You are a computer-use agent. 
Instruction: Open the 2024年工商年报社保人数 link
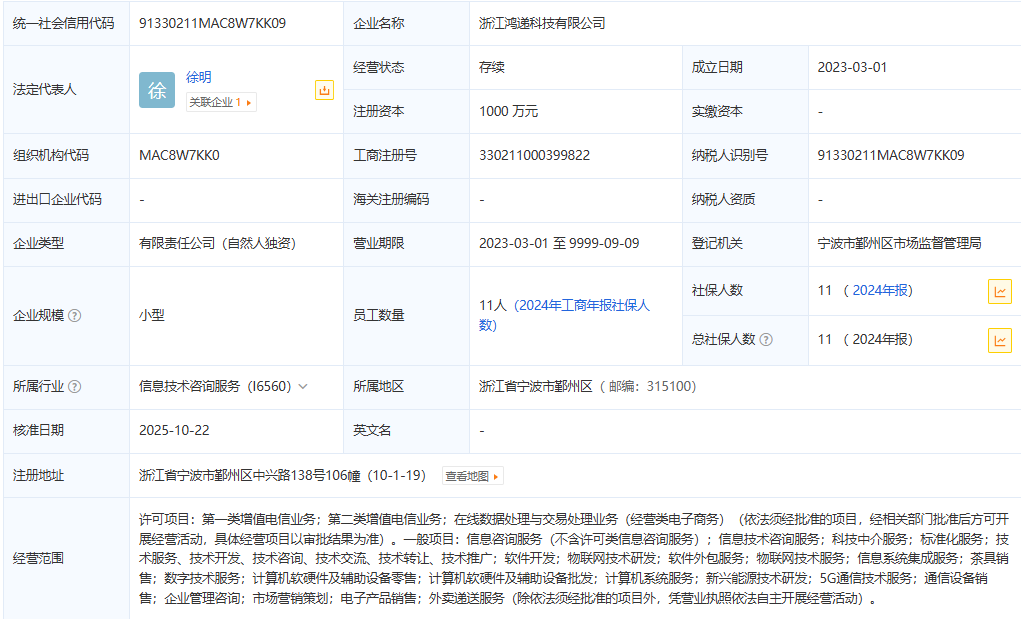pyautogui.click(x=580, y=306)
